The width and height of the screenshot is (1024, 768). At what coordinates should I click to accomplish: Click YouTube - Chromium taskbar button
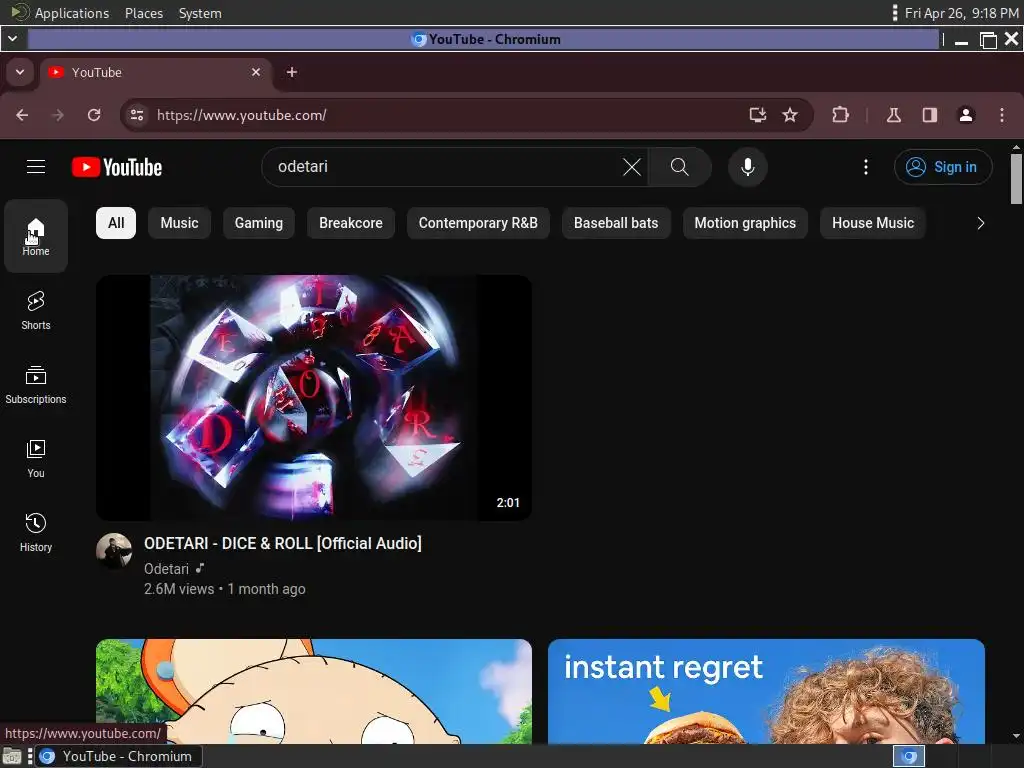(x=120, y=756)
